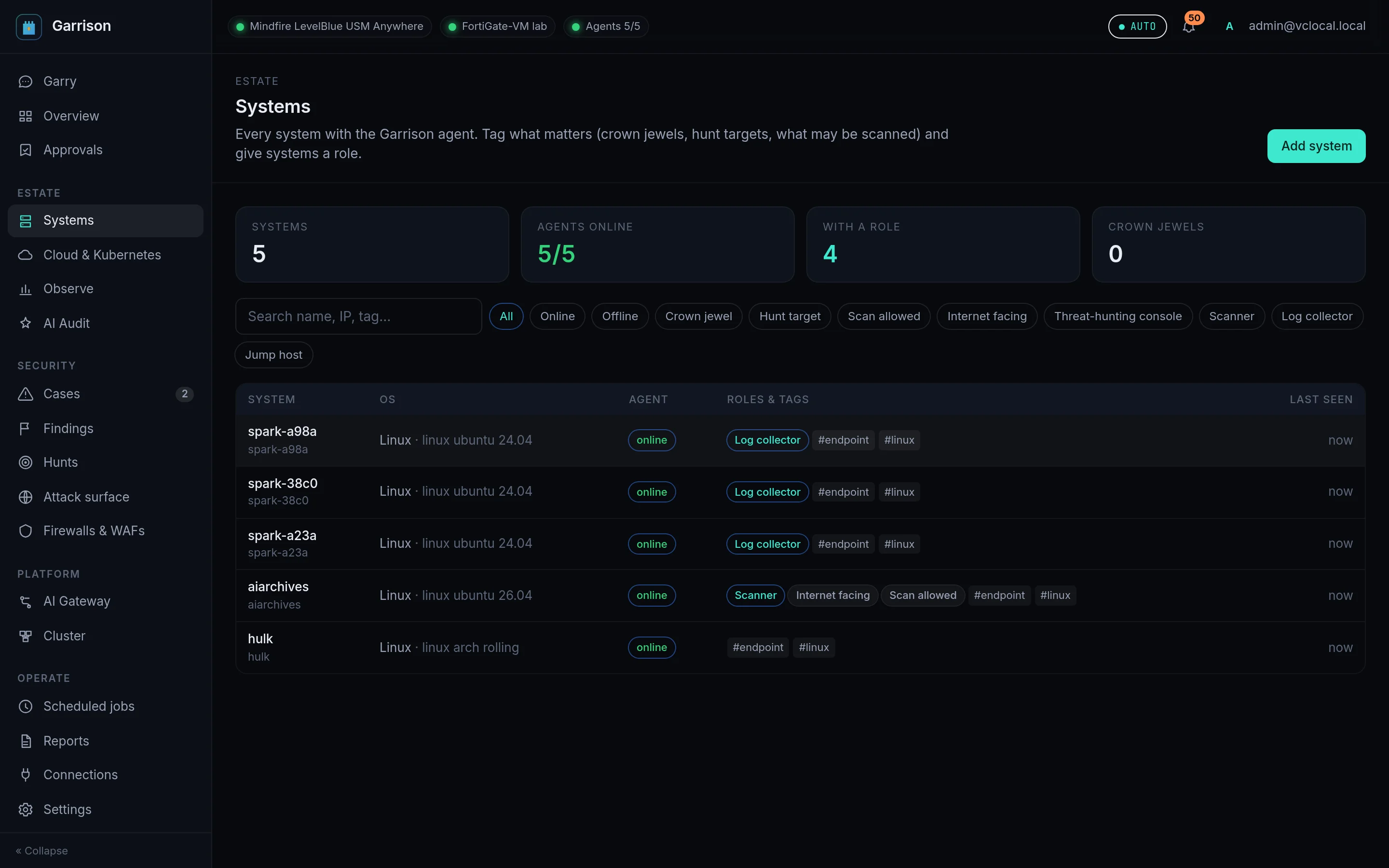Click the Cluster icon in sidebar
1389x868 pixels.
click(25, 636)
